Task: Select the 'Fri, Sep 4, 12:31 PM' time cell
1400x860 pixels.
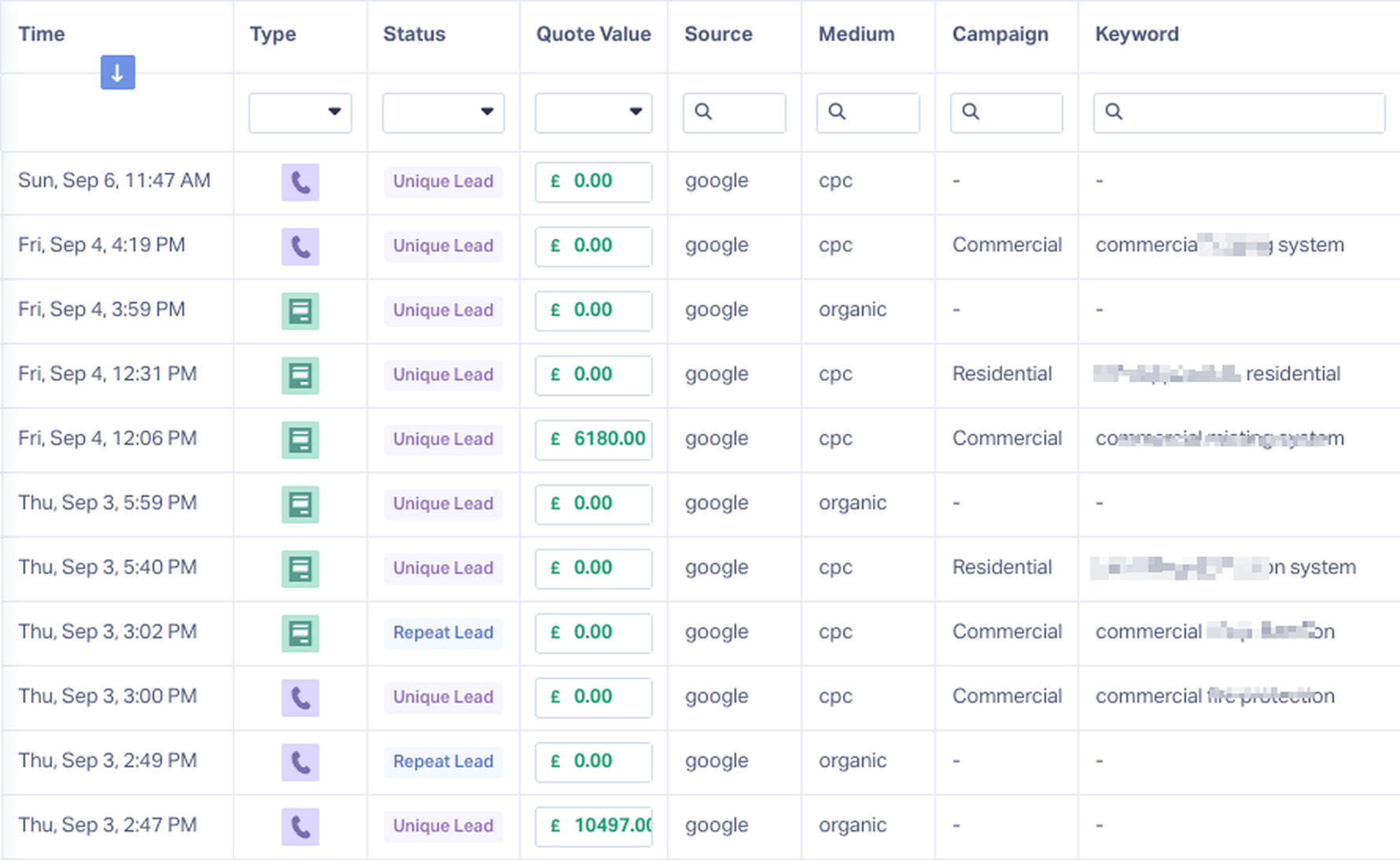Action: click(108, 374)
